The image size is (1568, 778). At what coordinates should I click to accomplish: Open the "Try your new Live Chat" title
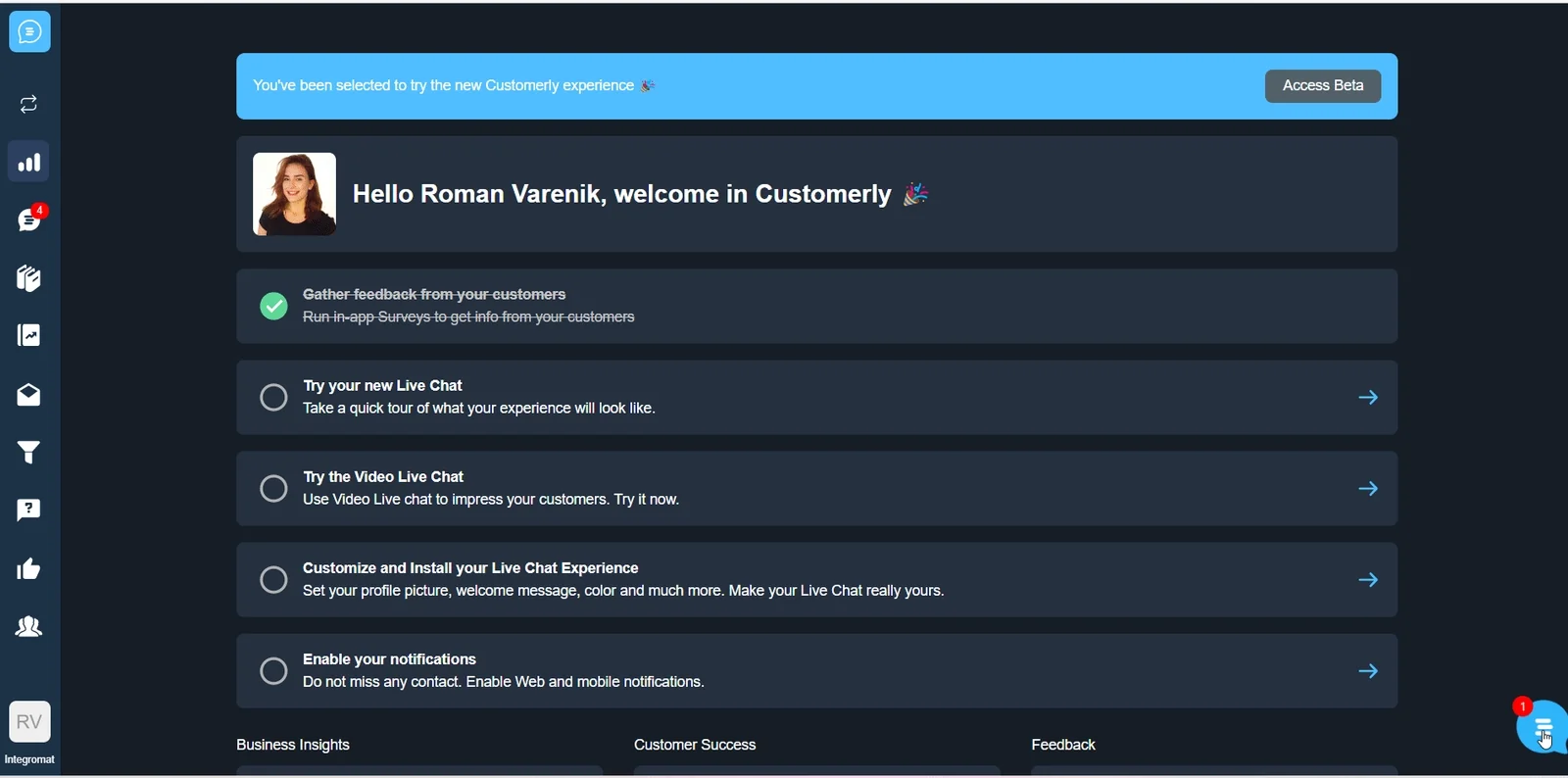[x=382, y=385]
